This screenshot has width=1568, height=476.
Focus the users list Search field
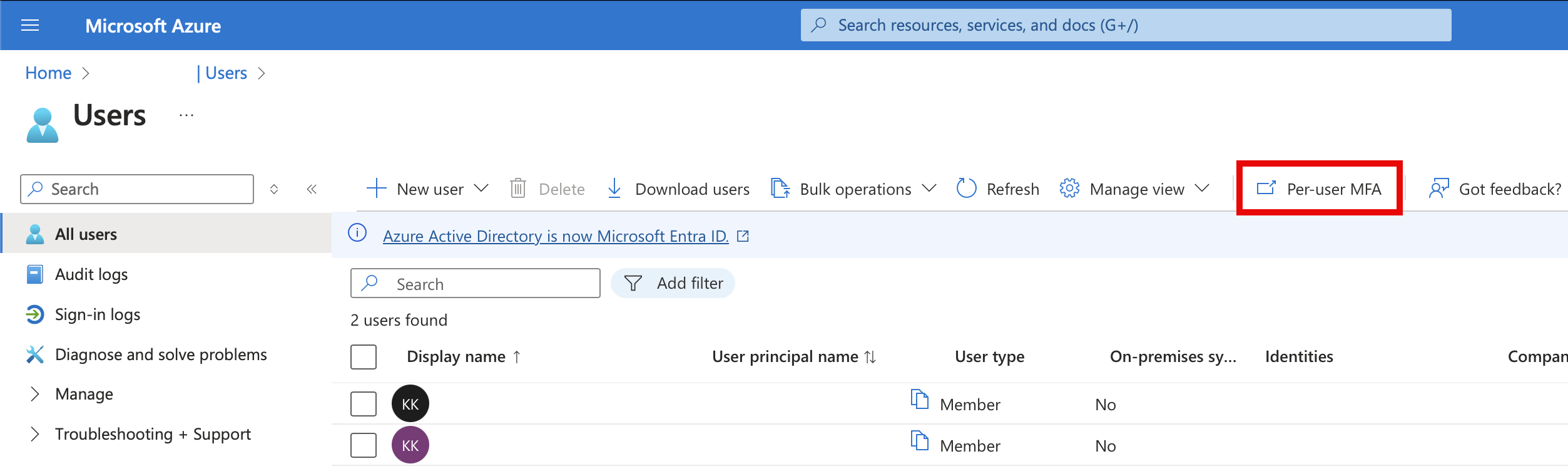(476, 283)
